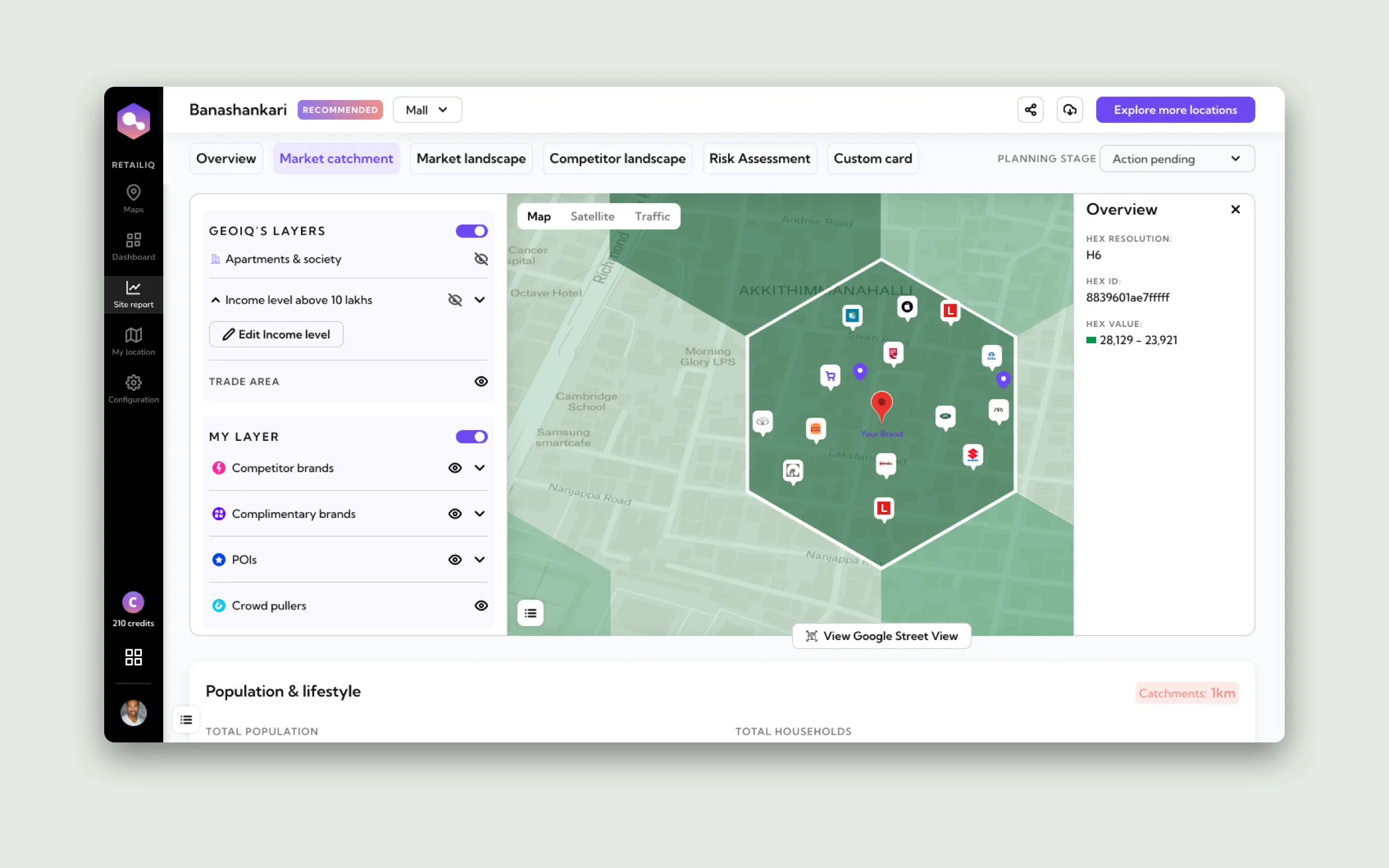Click the black circle logo map marker
1389x868 pixels.
pos(907,308)
